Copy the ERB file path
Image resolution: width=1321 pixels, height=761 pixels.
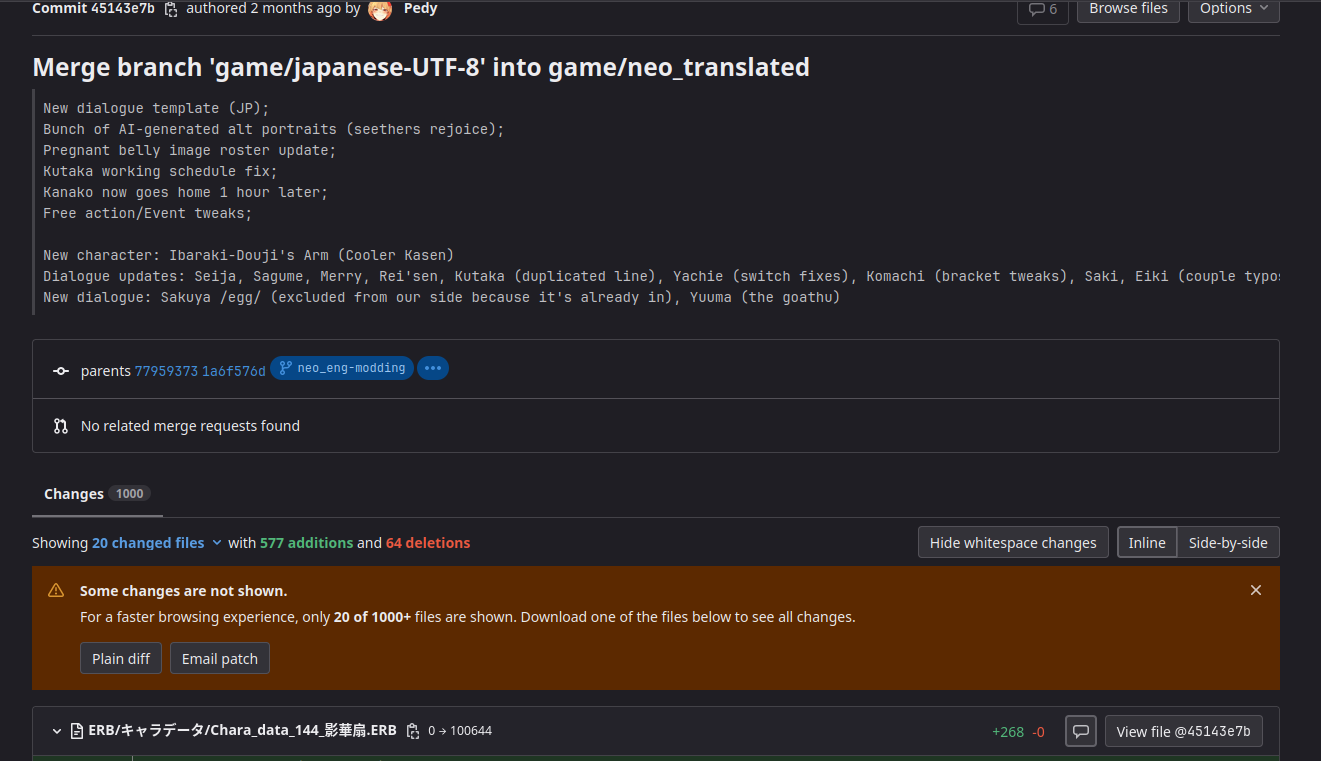[x=413, y=731]
